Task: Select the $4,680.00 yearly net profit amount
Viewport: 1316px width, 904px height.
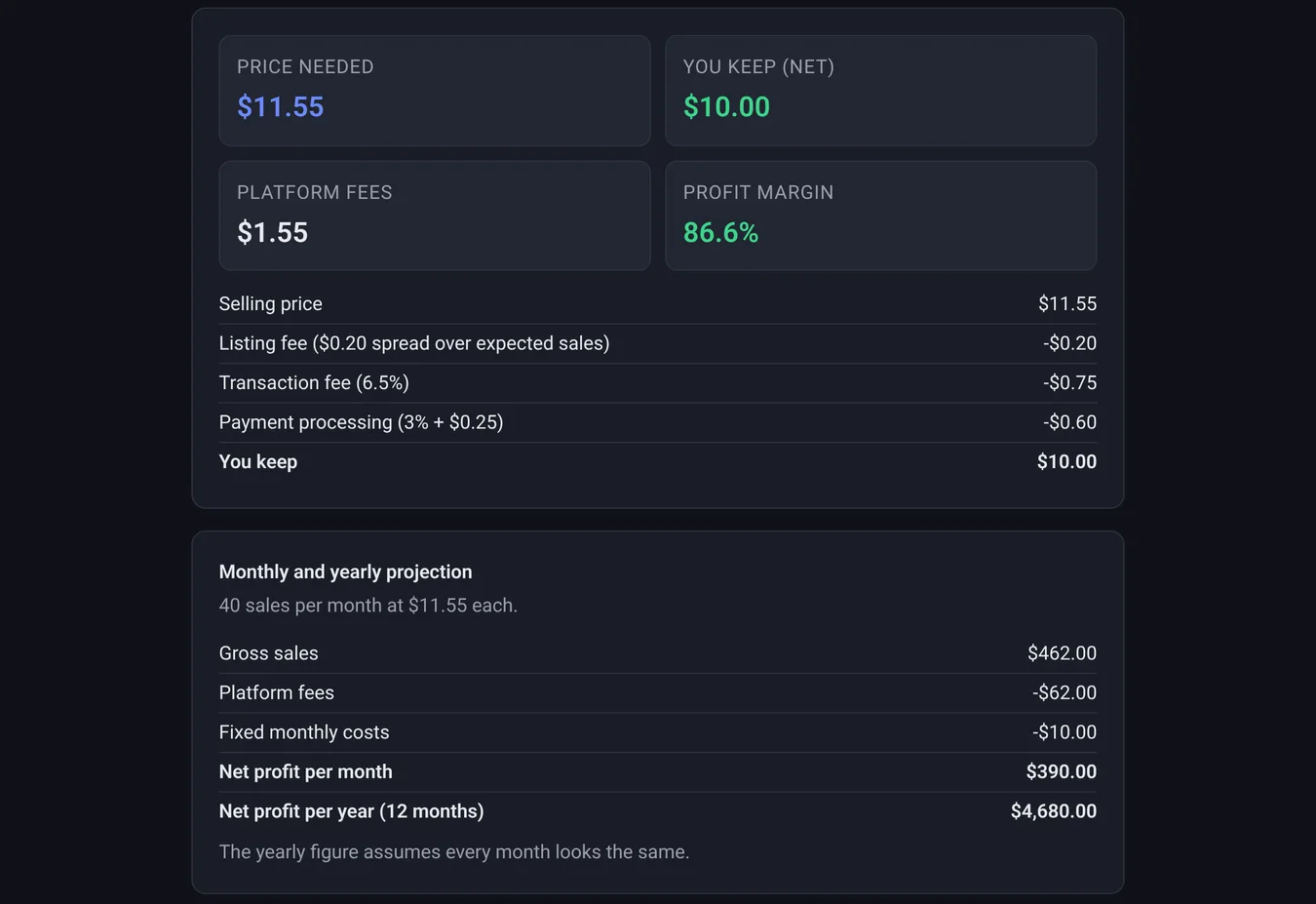Action: pos(1054,811)
